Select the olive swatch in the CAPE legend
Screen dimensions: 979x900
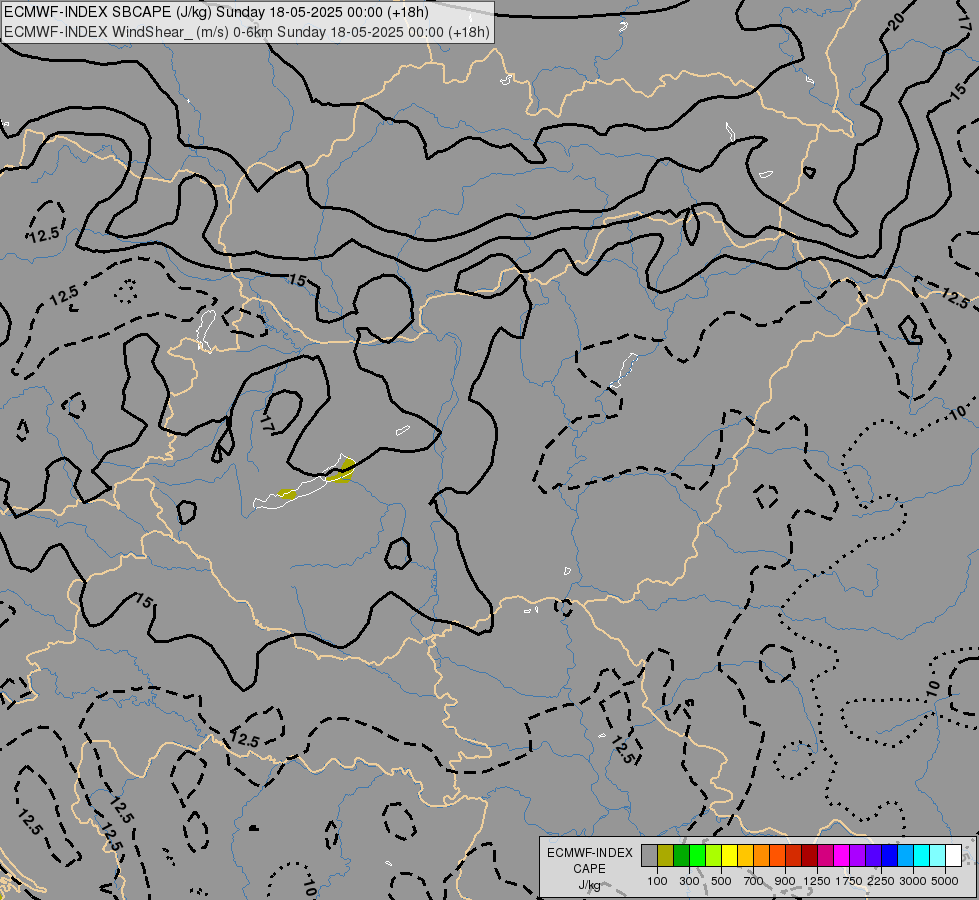[x=665, y=855]
